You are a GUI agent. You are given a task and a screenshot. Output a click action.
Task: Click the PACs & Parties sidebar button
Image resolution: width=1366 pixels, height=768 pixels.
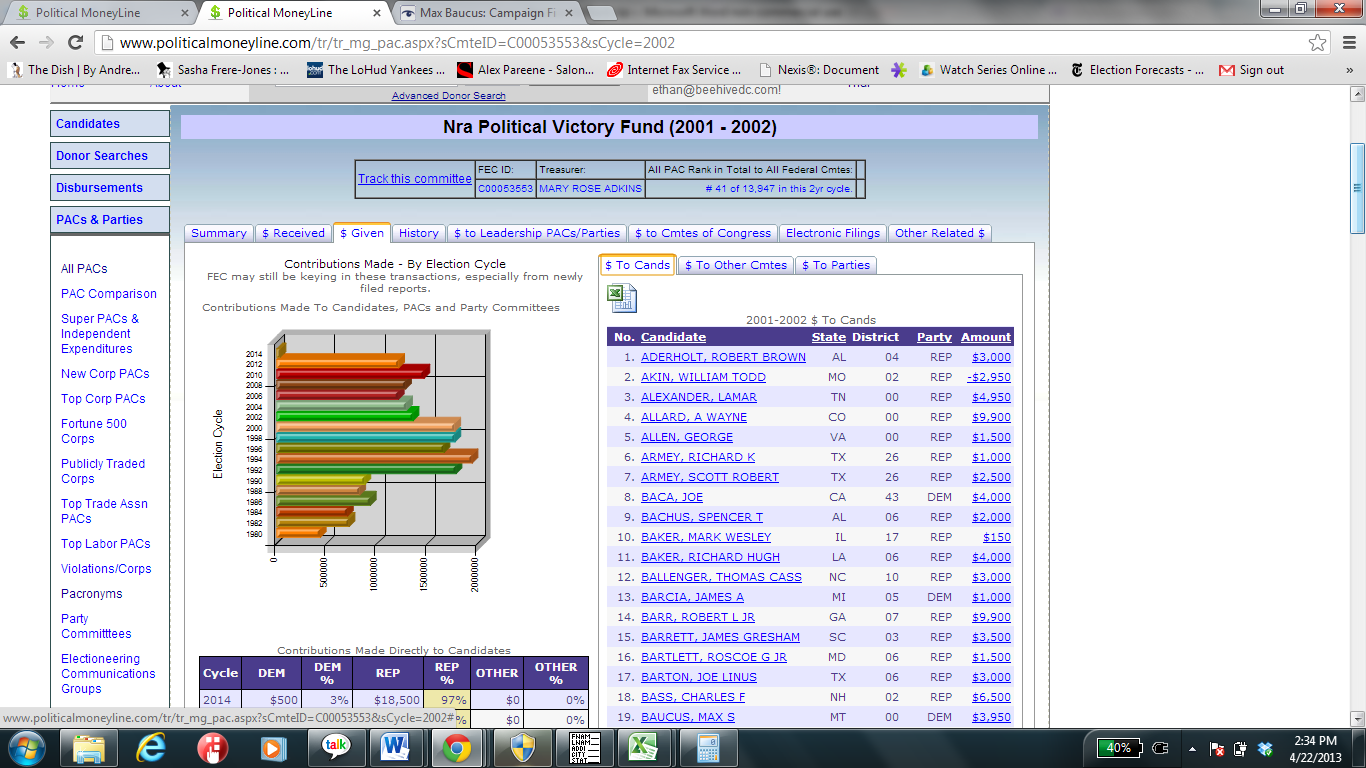(110, 220)
